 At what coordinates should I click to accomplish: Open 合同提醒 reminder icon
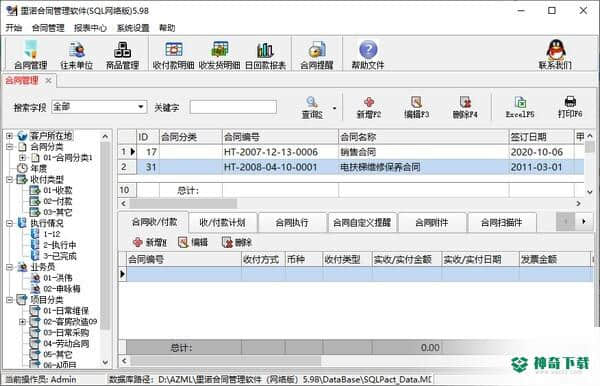click(317, 55)
